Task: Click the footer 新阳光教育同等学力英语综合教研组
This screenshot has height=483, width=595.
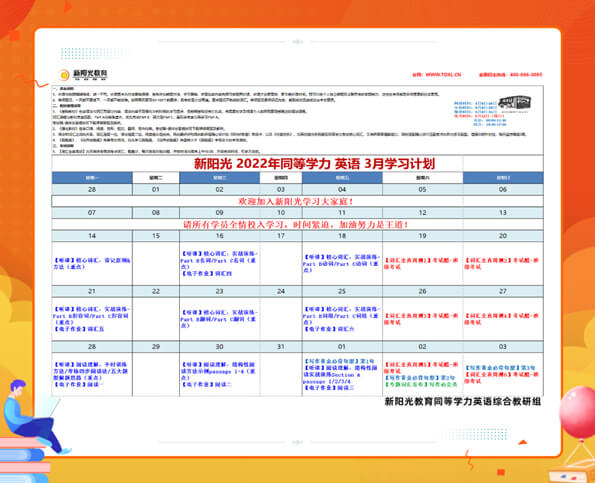Action: point(463,401)
